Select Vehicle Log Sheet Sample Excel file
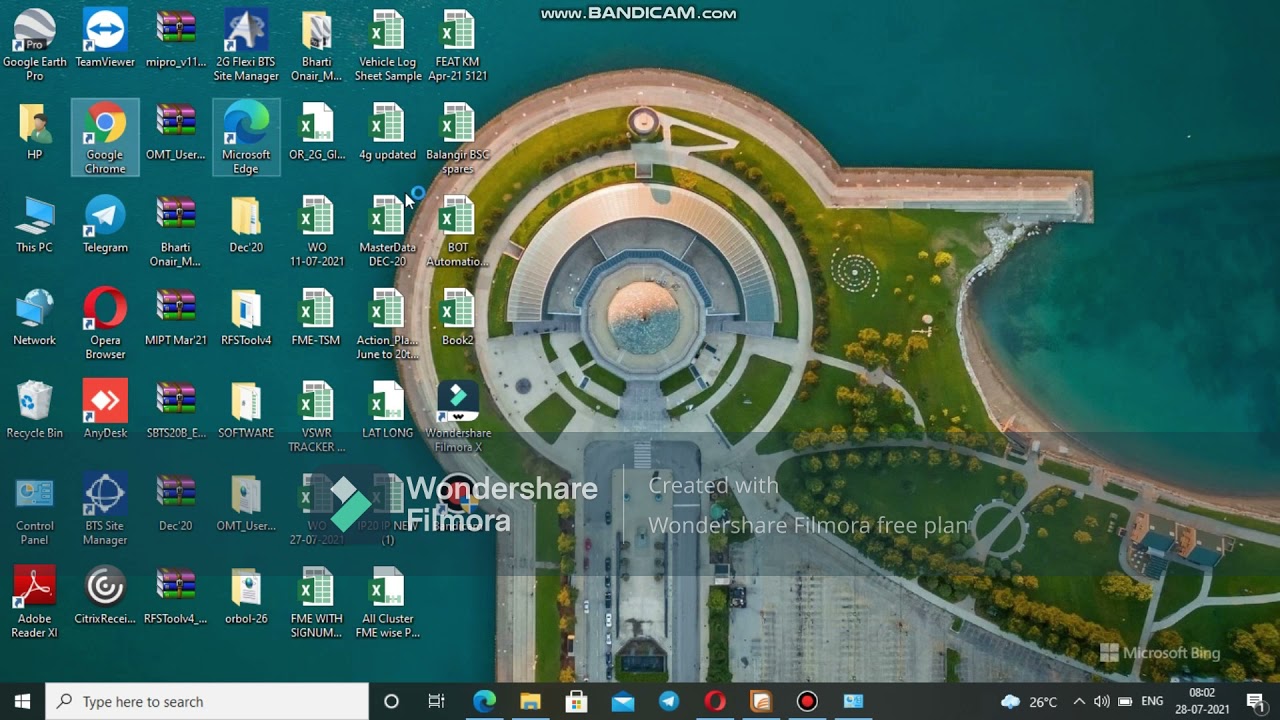The image size is (1280, 720). pos(388,45)
